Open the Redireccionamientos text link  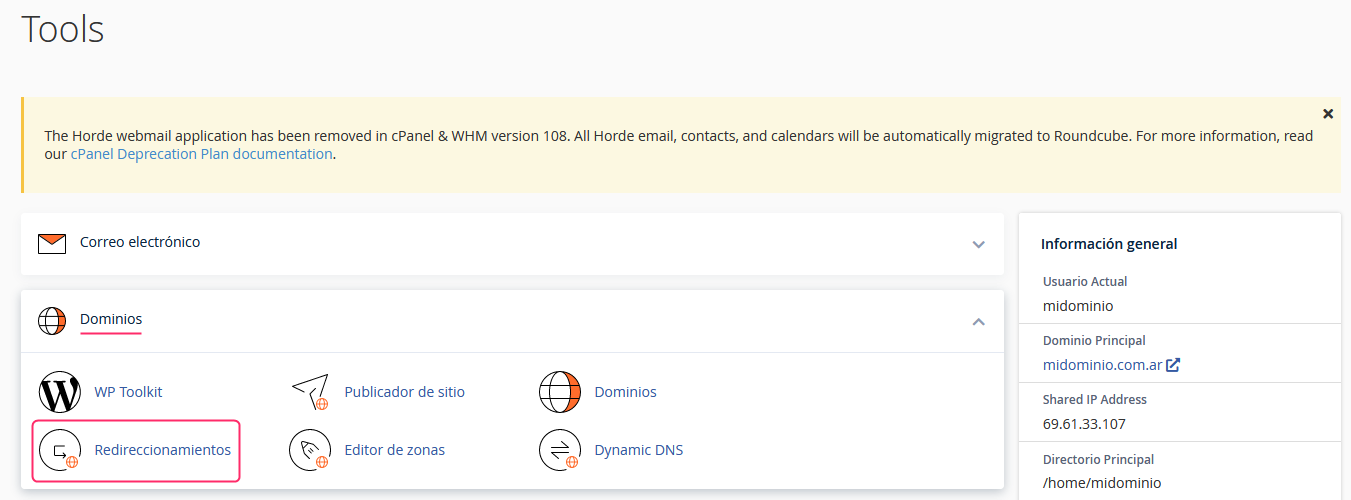pyautogui.click(x=162, y=450)
